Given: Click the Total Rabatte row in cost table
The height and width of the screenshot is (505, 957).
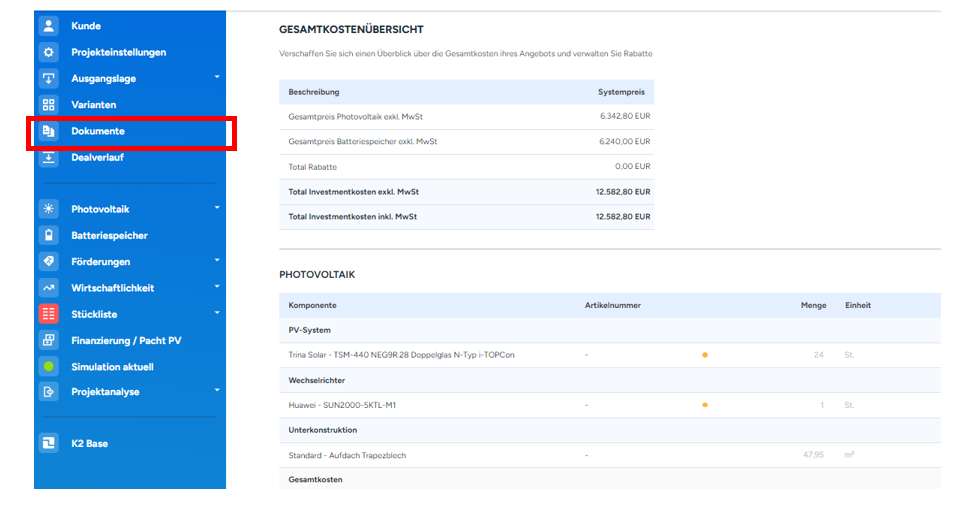Looking at the screenshot, I should coord(466,167).
